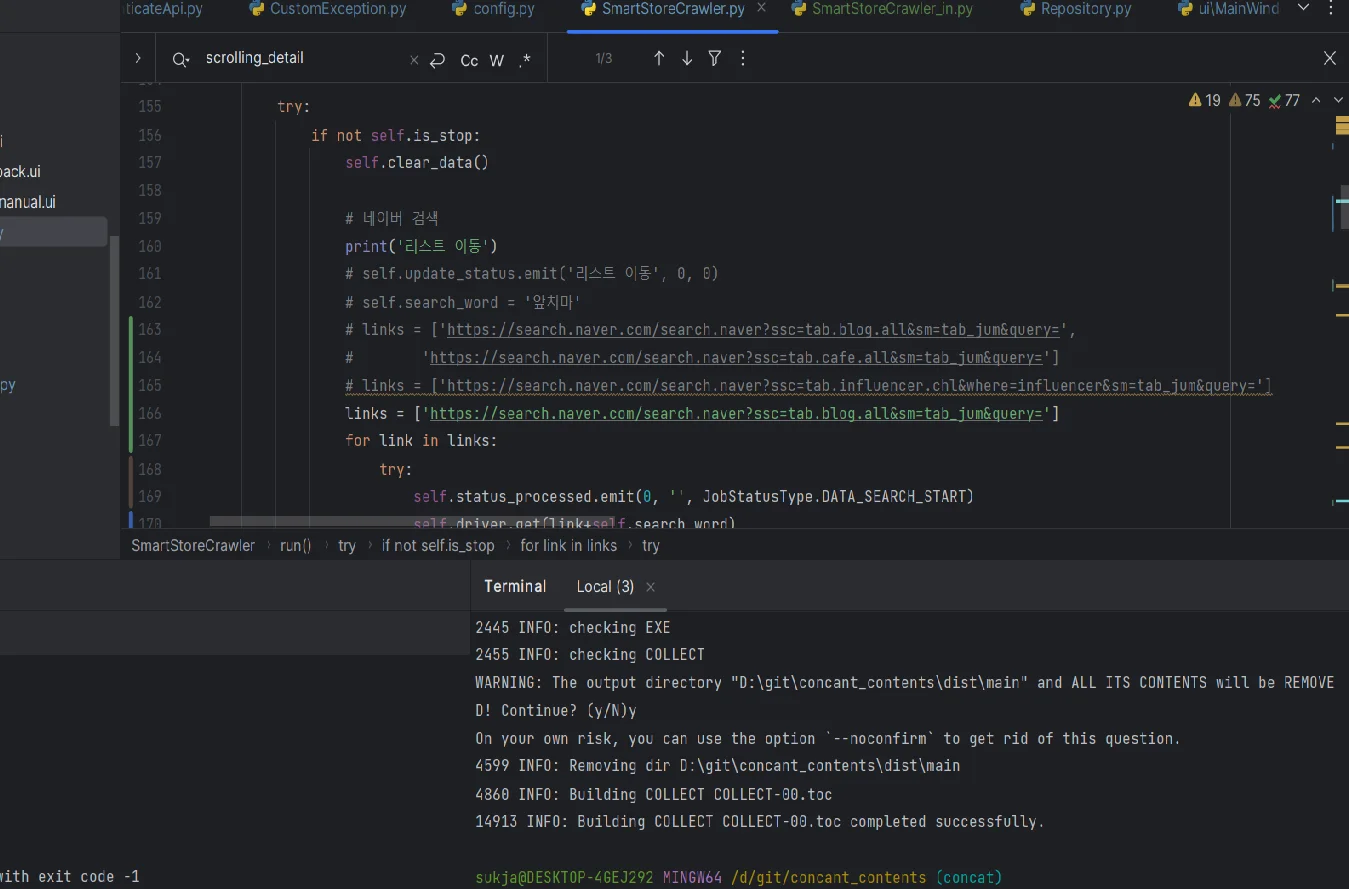Toggle Words (W) search option
This screenshot has height=889, width=1349.
(x=497, y=60)
